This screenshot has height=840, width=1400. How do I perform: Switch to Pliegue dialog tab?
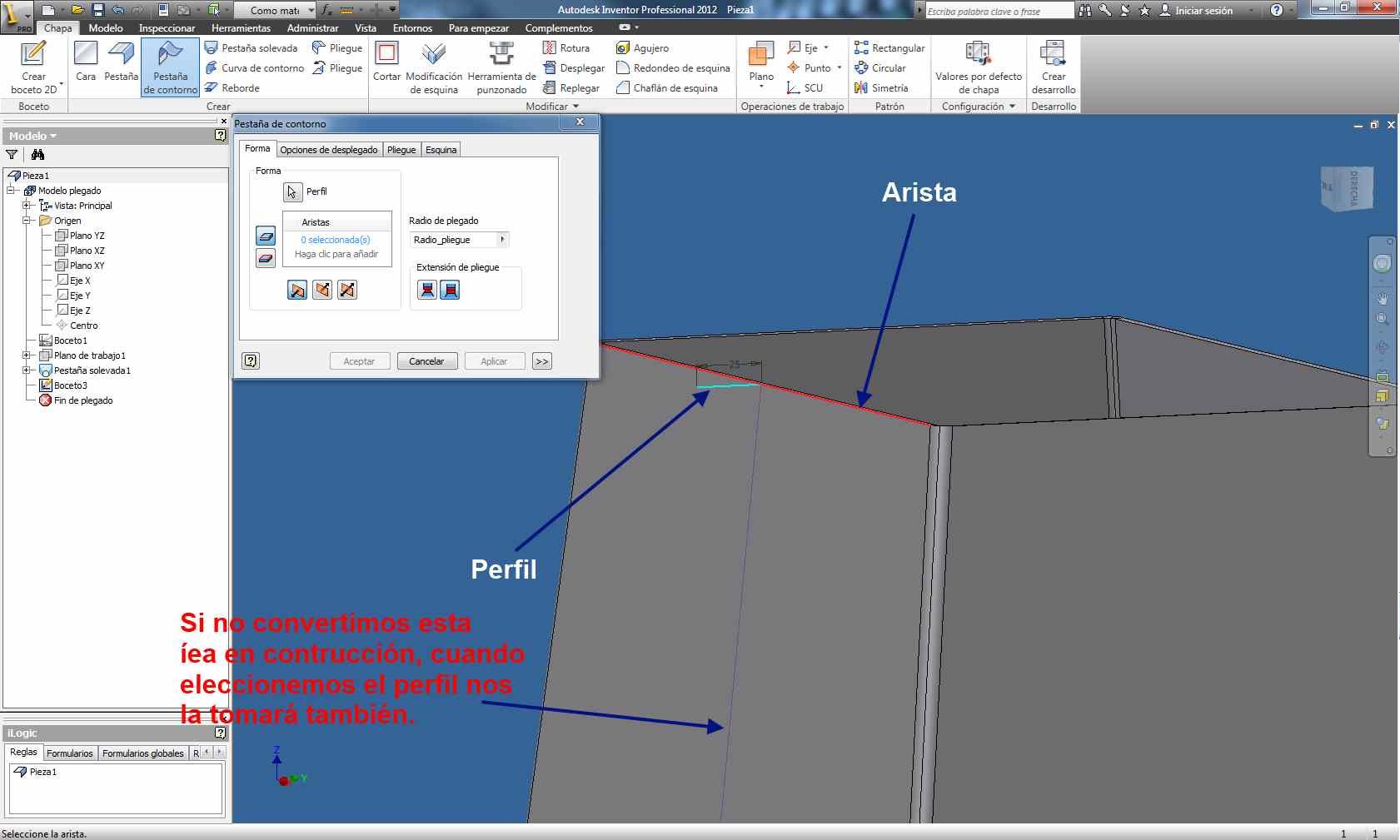pos(401,150)
